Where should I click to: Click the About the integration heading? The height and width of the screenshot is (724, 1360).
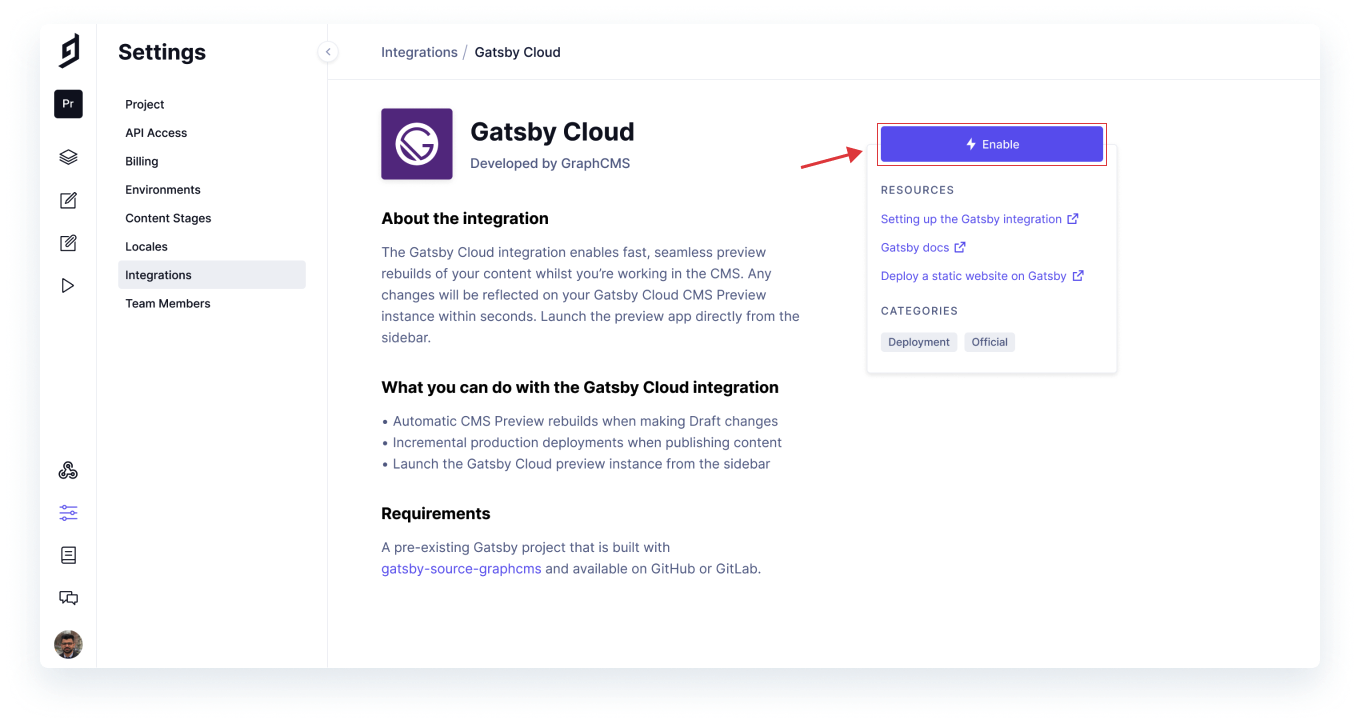tap(465, 218)
